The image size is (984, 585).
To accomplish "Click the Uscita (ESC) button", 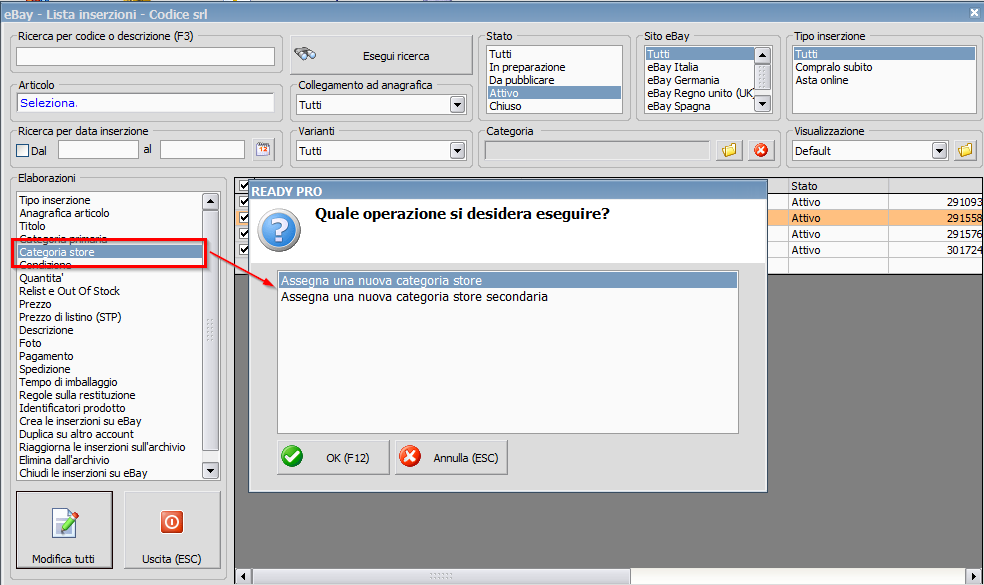I will 172,530.
